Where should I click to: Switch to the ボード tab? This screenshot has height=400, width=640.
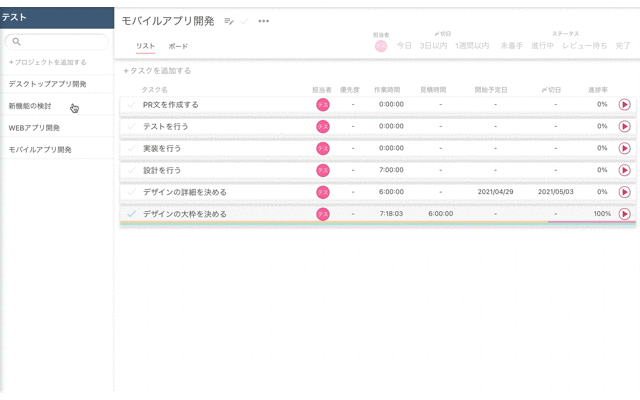178,47
